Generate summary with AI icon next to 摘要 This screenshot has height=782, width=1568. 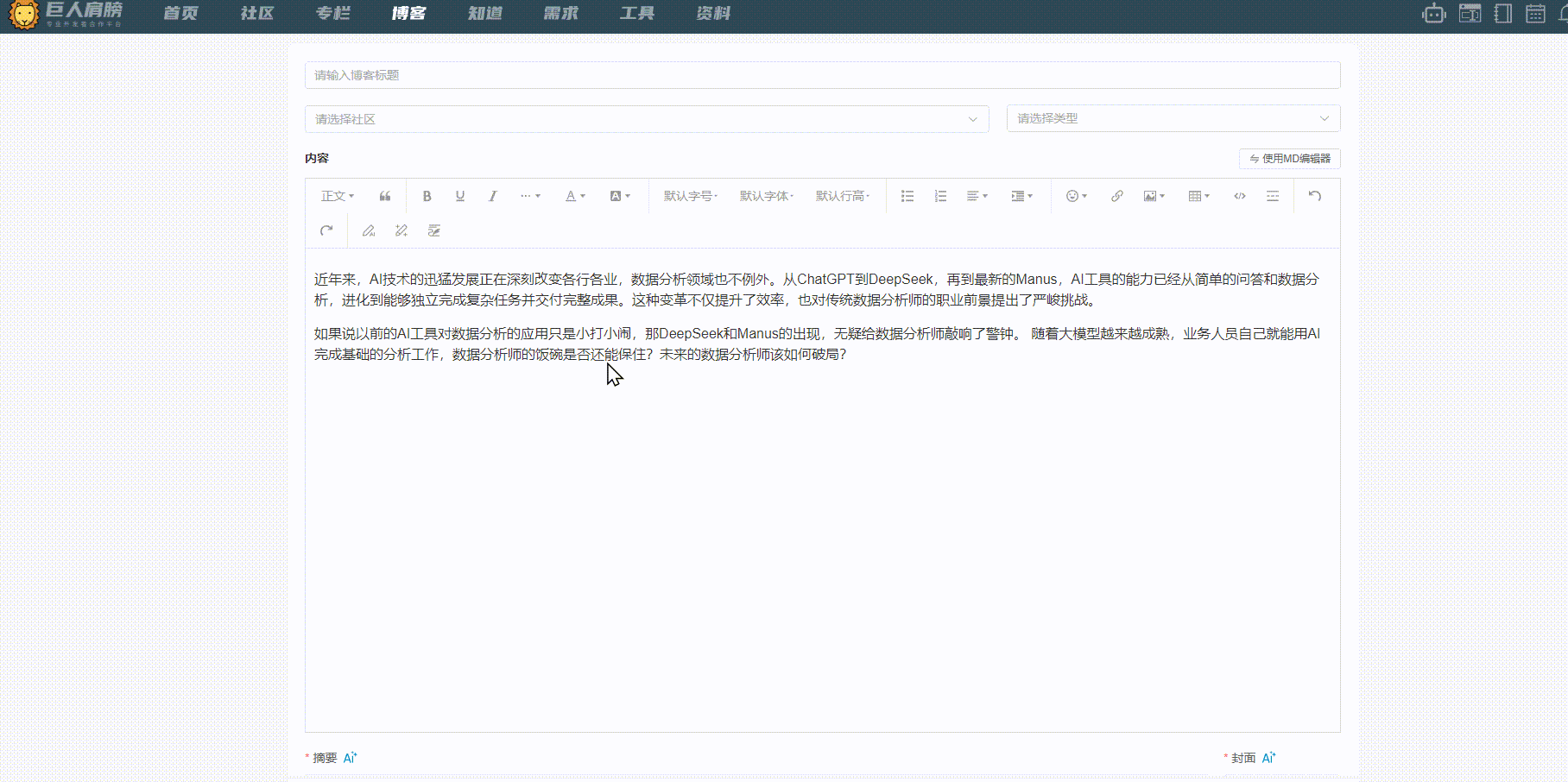click(x=350, y=758)
